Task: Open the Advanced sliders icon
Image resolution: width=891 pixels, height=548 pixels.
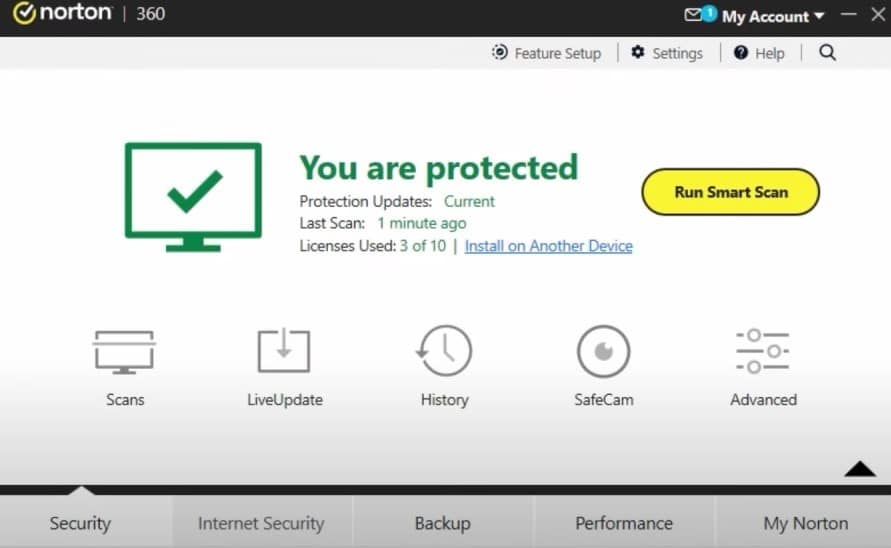Action: [x=763, y=351]
